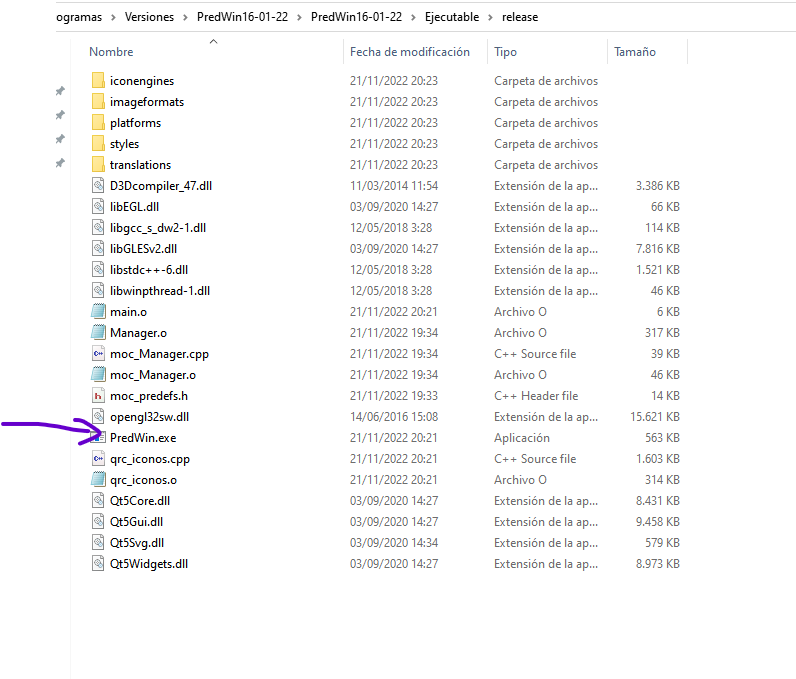
Task: Expand the chevron after ogramas breadcrumb
Action: [113, 17]
